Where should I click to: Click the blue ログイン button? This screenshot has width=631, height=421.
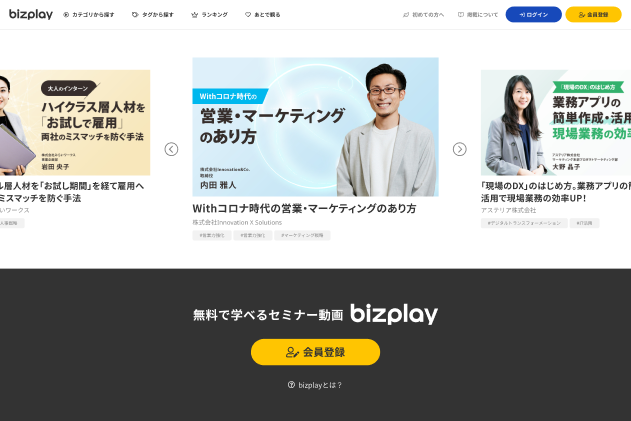pos(534,14)
